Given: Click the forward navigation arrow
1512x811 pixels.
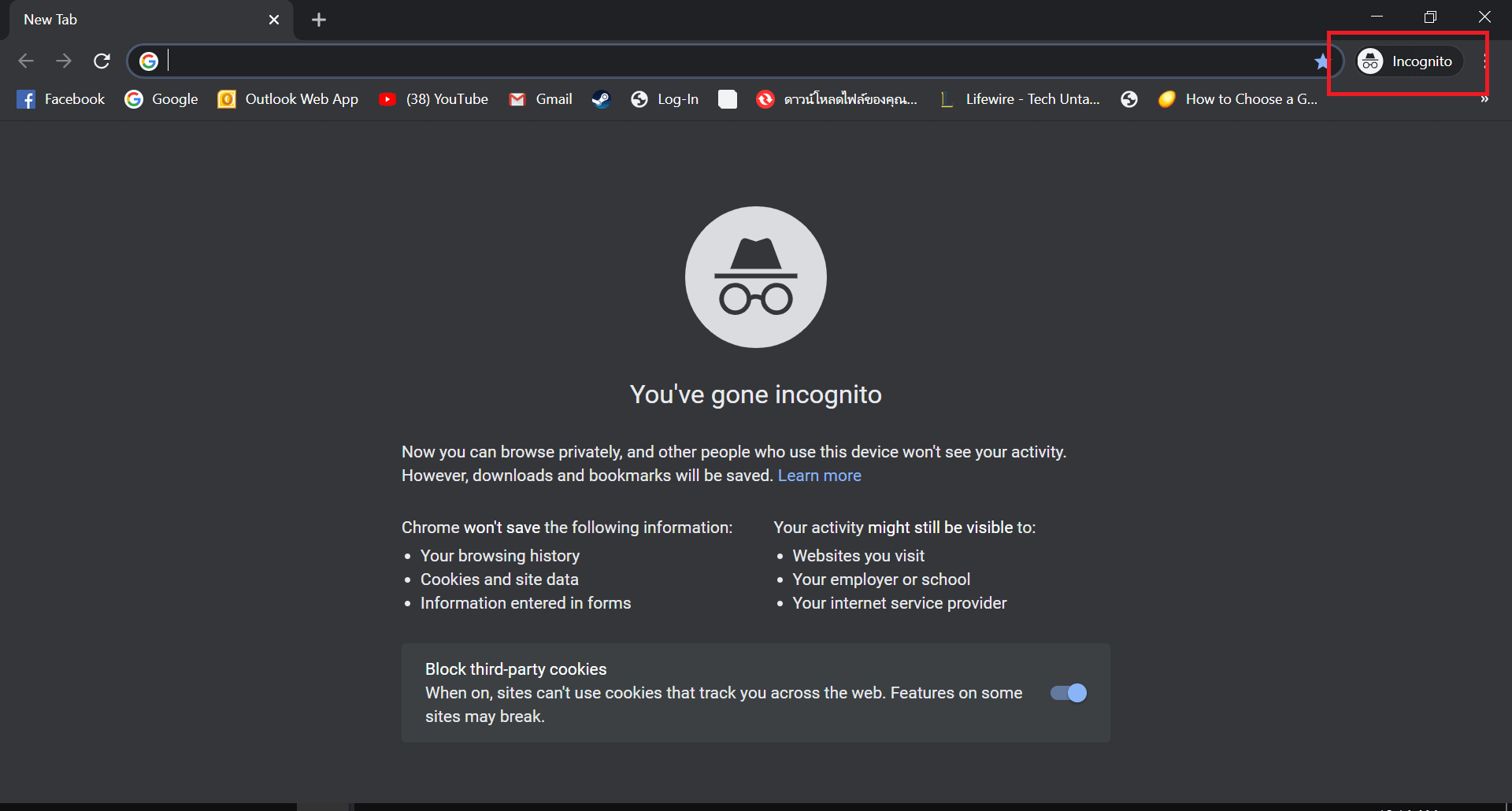Looking at the screenshot, I should 64,61.
